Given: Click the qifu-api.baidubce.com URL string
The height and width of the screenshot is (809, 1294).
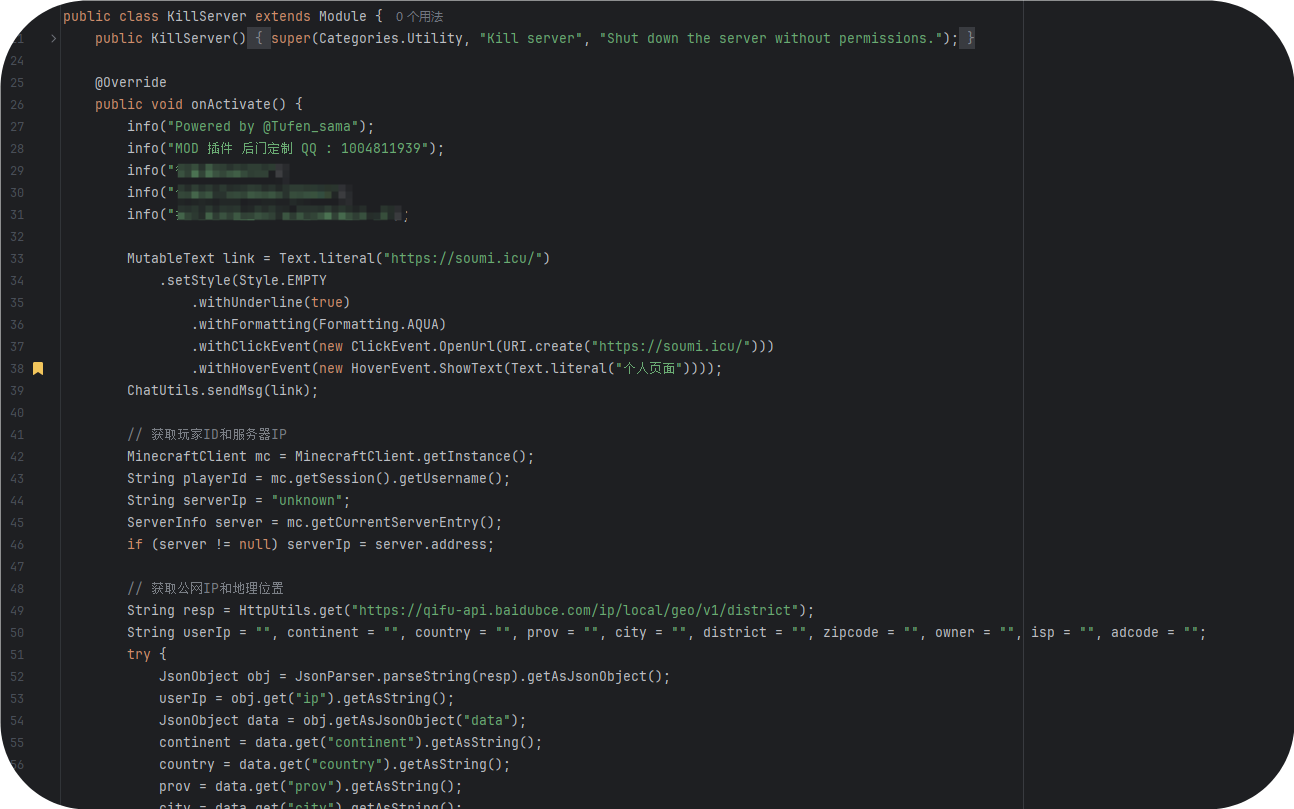Looking at the screenshot, I should pos(578,611).
